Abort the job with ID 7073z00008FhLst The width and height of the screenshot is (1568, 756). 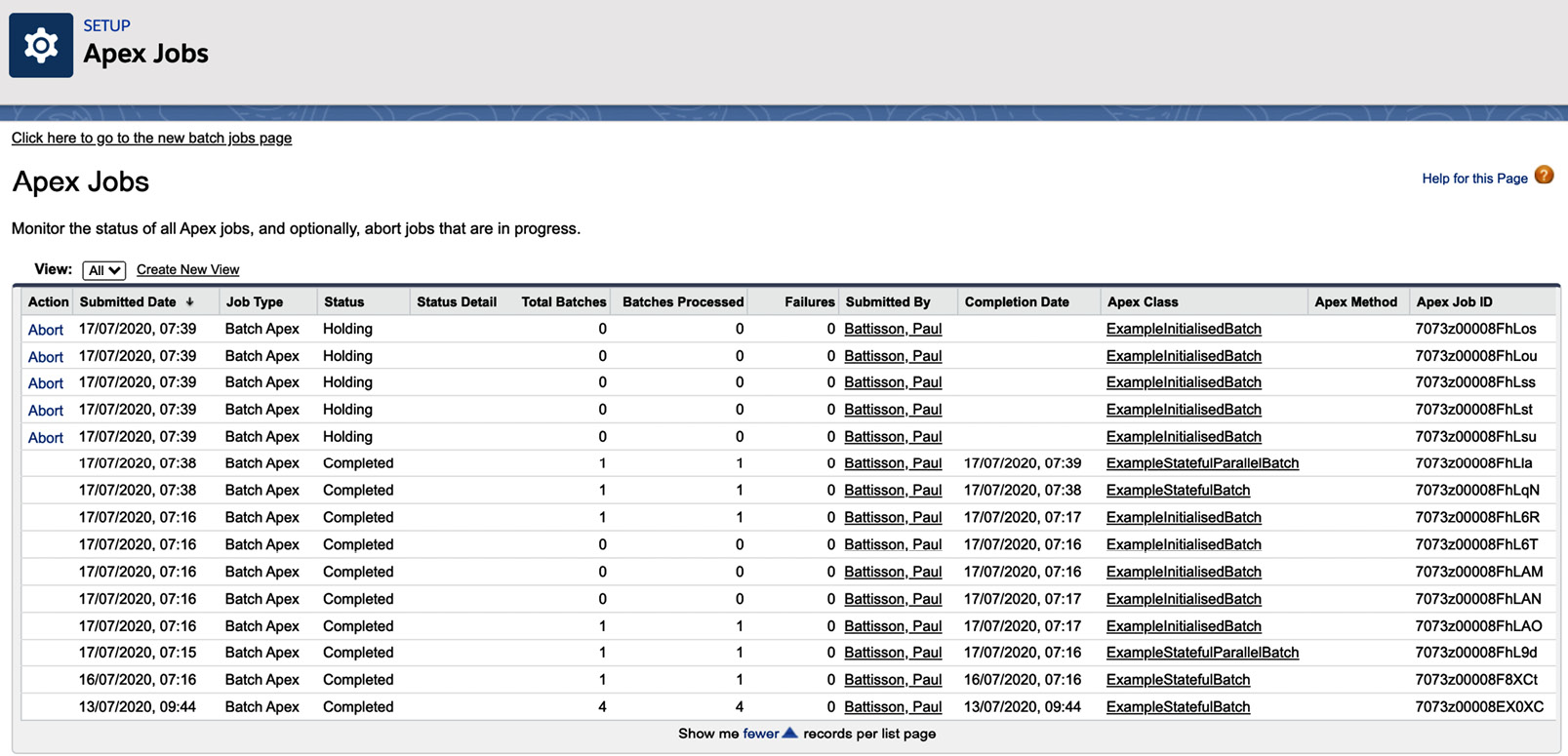tap(45, 411)
